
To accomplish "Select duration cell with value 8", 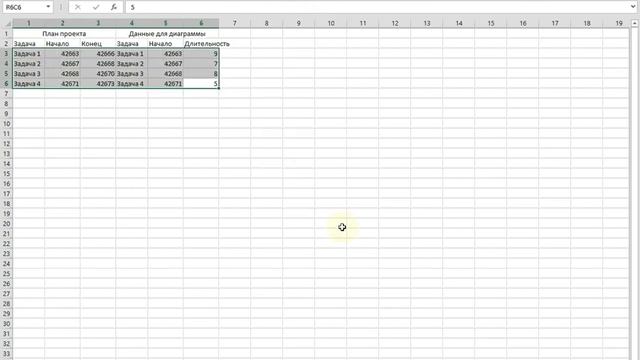I will 201,73.
